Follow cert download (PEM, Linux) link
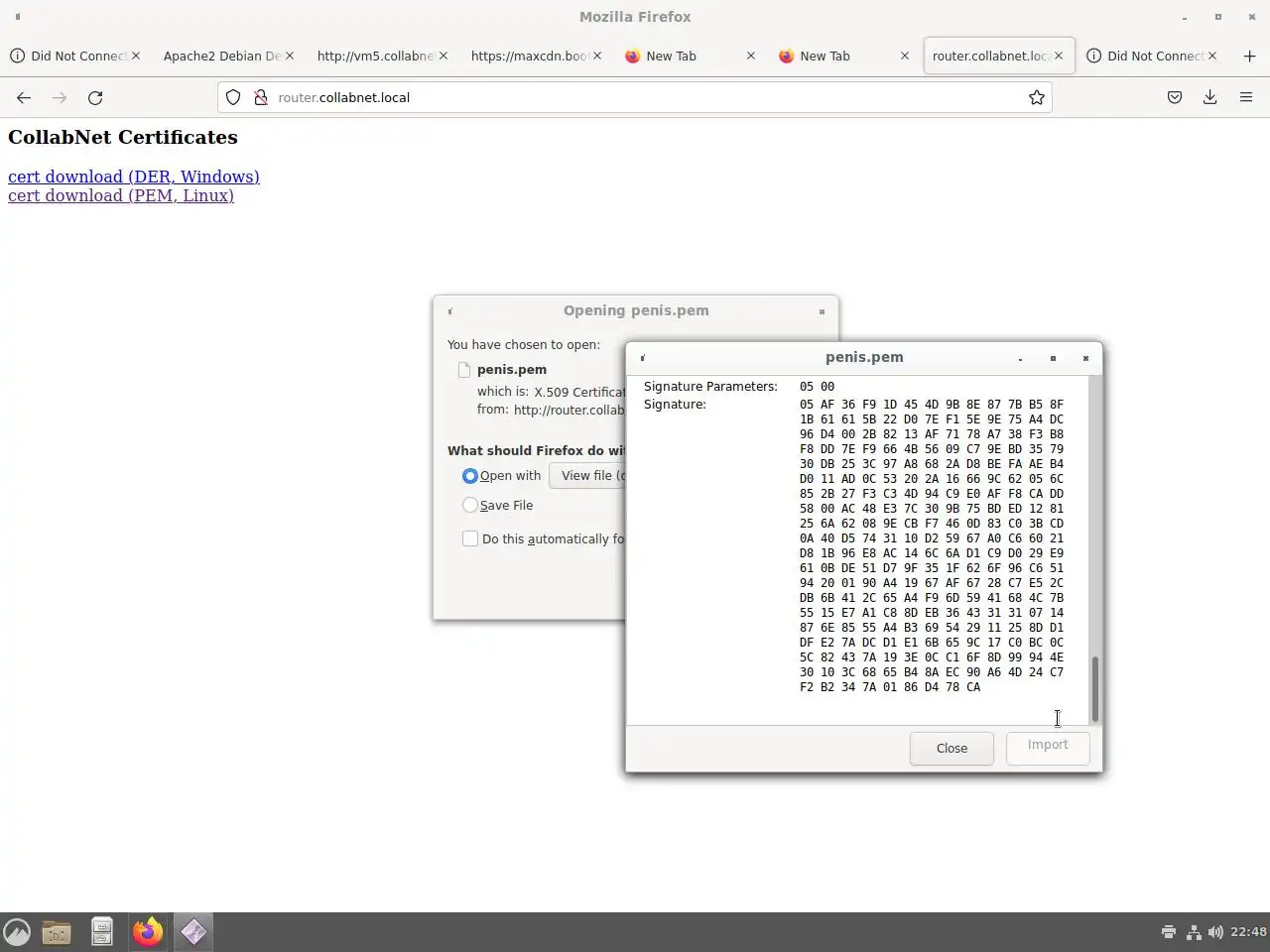1270x952 pixels. pos(121,195)
